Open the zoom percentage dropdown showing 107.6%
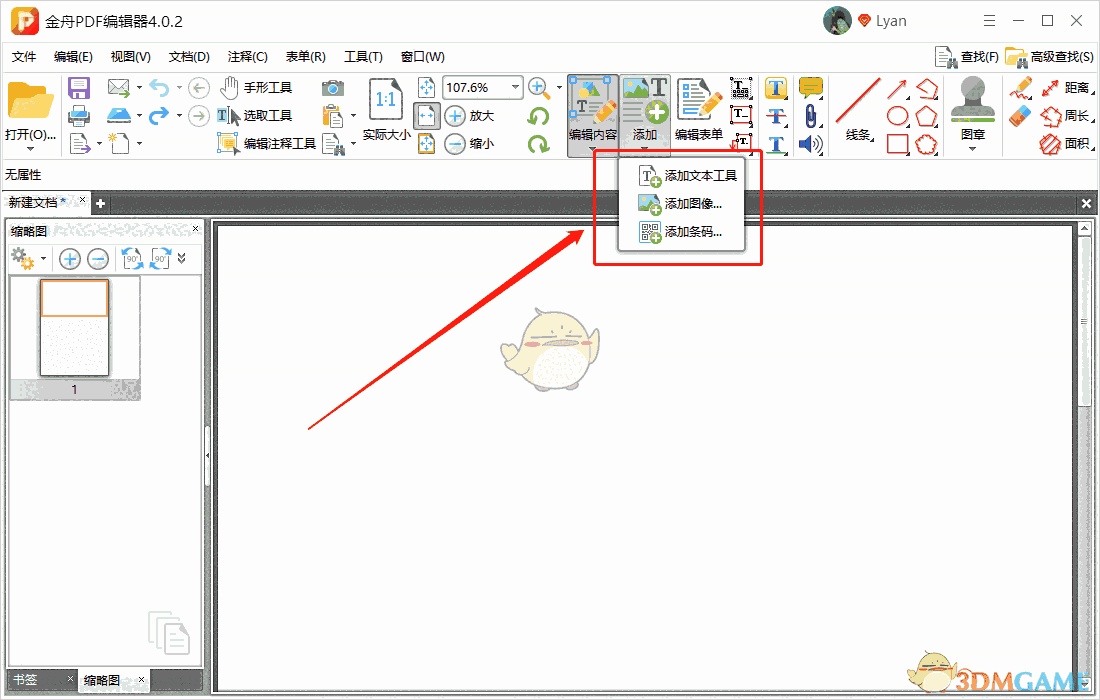 (517, 87)
